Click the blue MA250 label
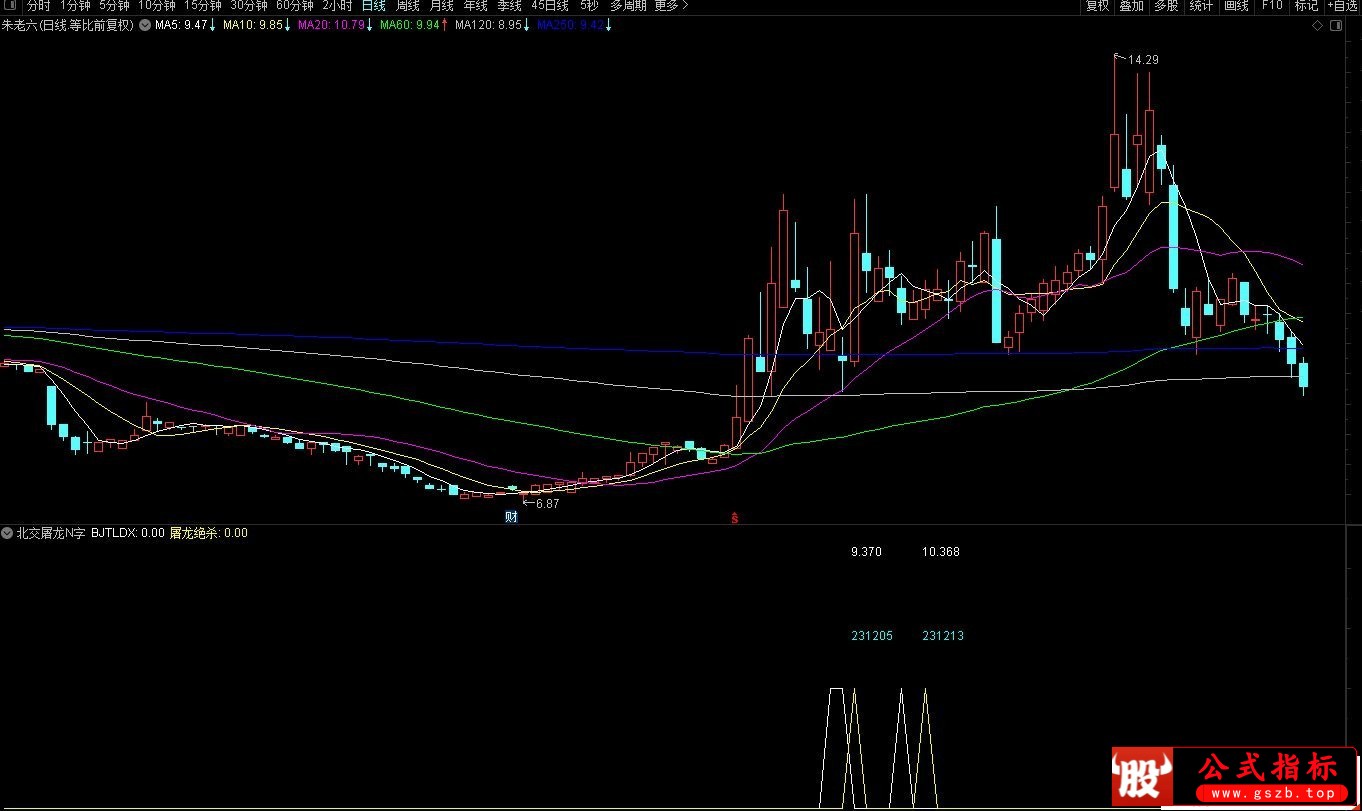The width and height of the screenshot is (1362, 811). click(x=570, y=26)
